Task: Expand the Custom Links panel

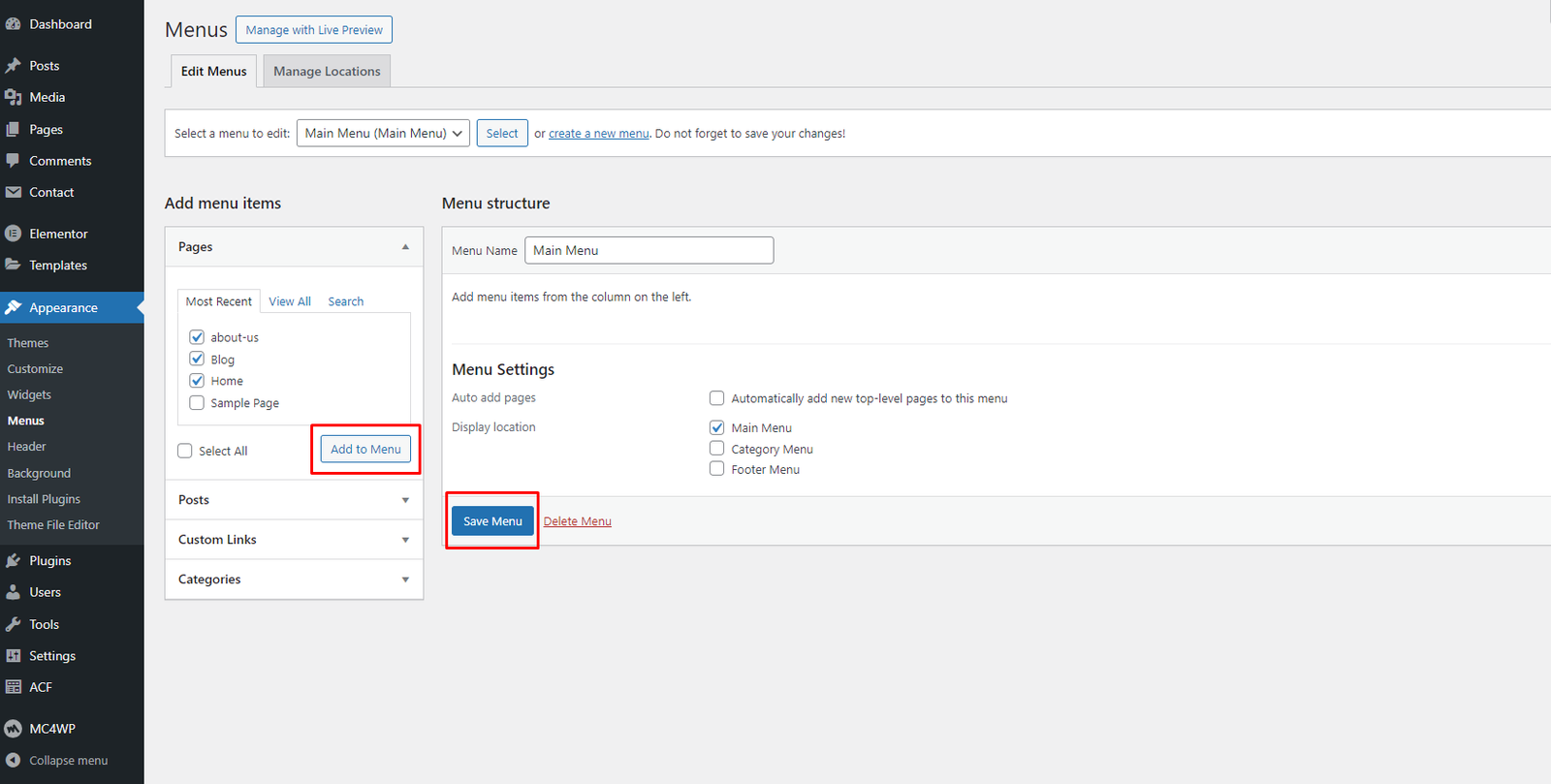Action: point(294,540)
